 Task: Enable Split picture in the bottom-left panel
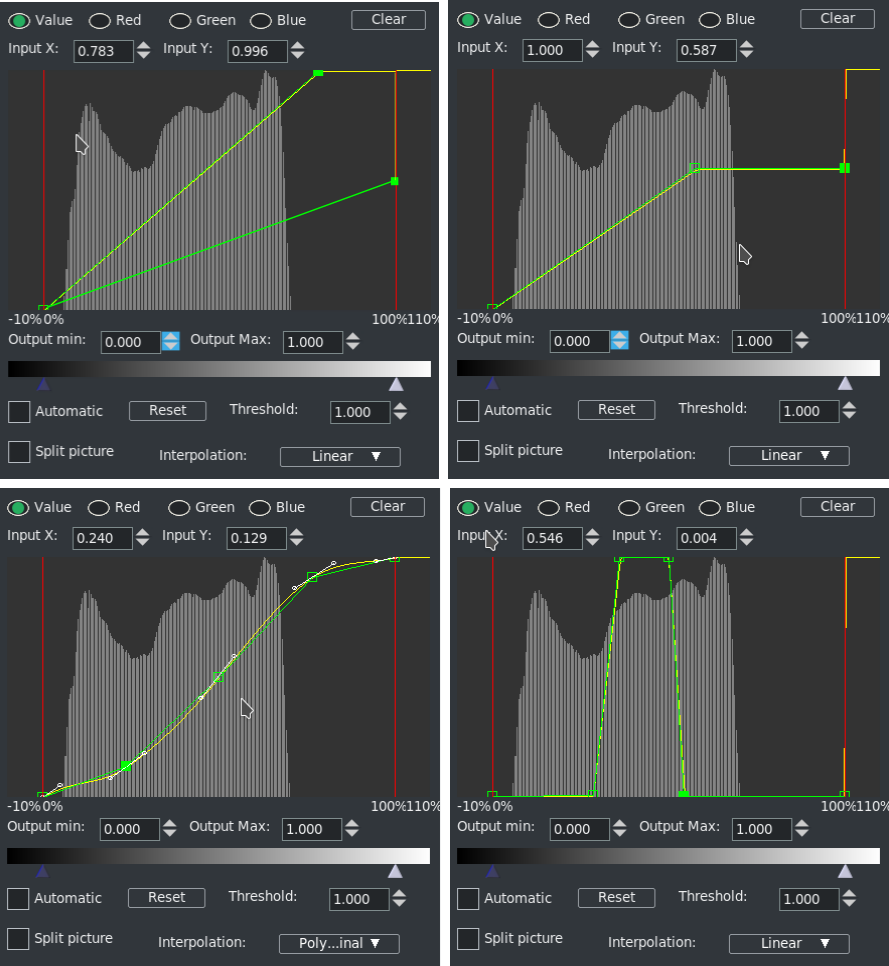[x=18, y=938]
